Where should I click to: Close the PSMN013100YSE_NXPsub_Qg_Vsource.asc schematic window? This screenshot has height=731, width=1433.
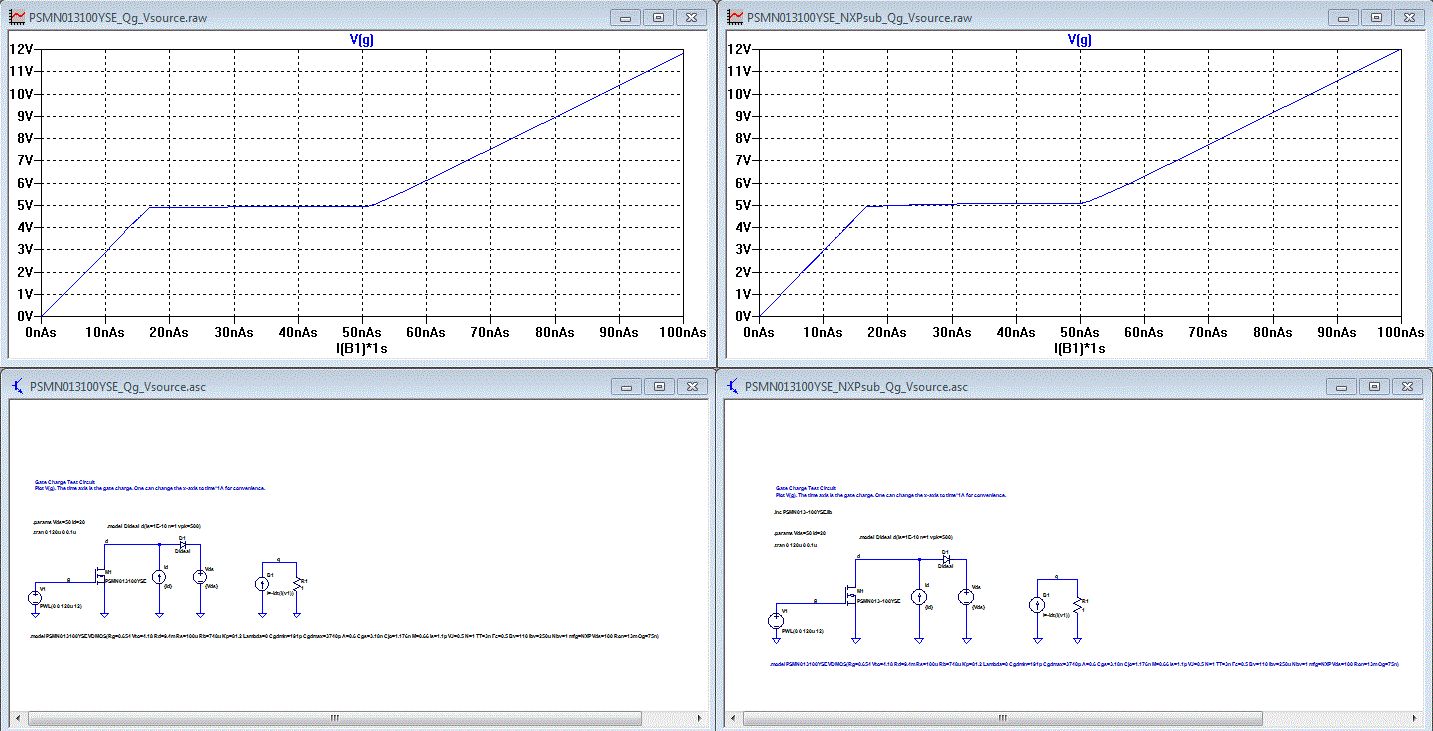tap(1409, 386)
